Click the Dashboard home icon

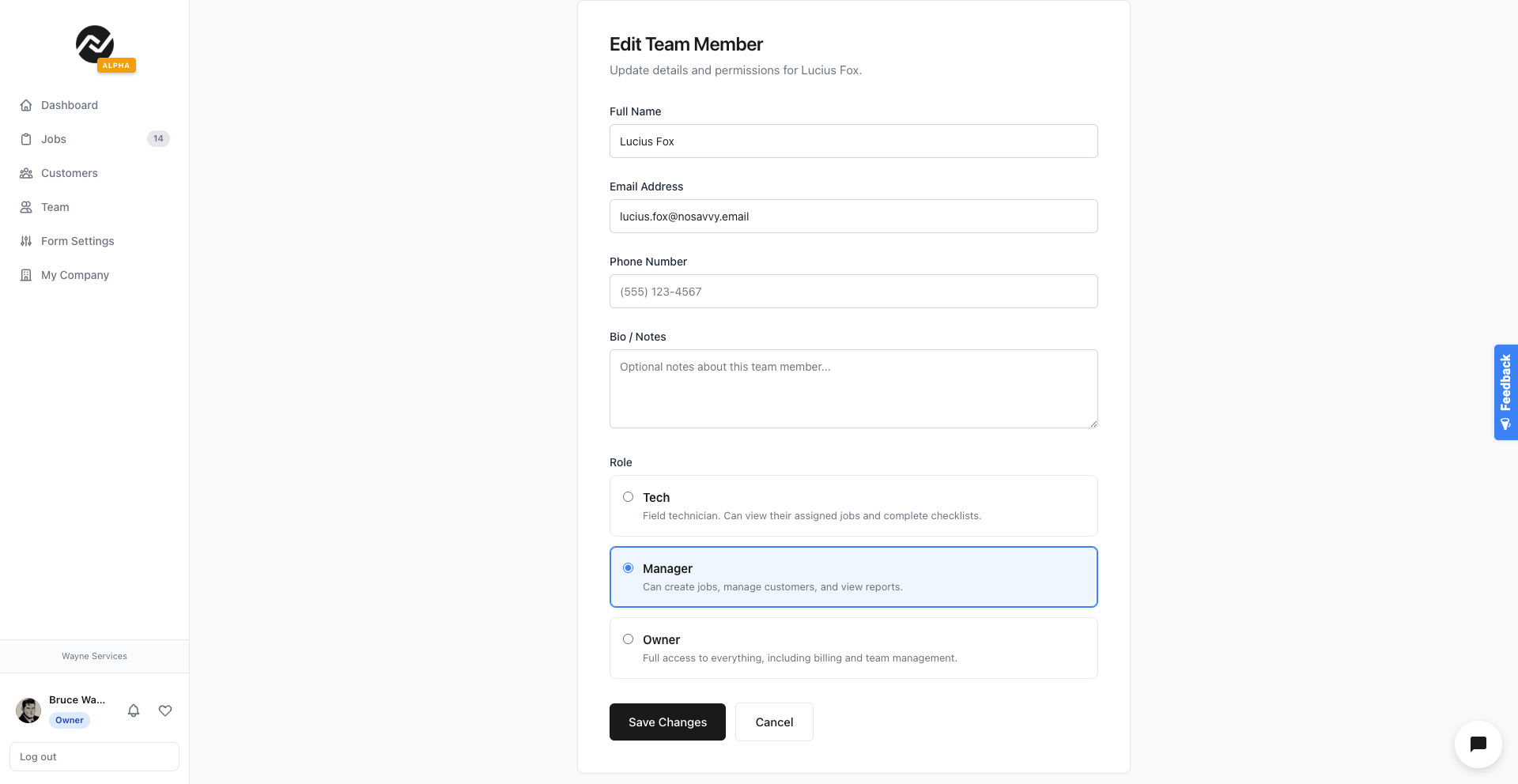pyautogui.click(x=26, y=105)
